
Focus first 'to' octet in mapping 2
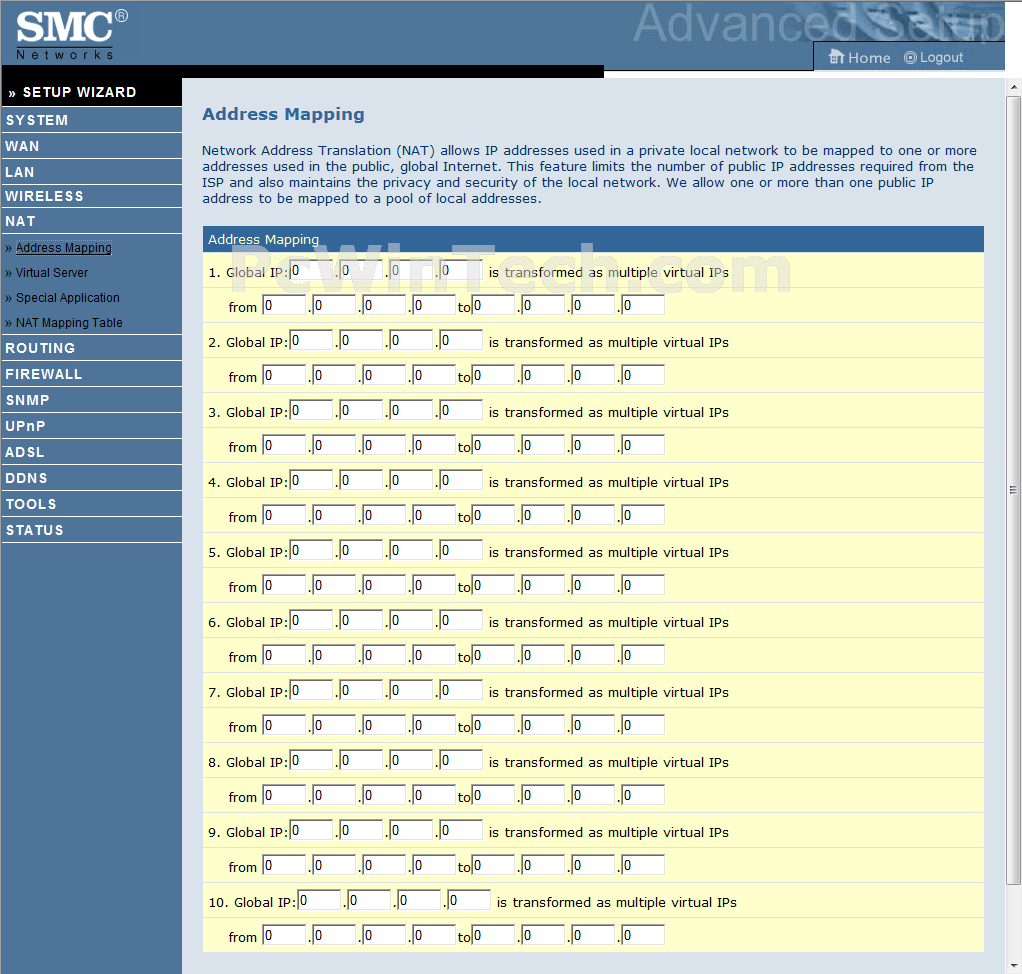[x=493, y=375]
